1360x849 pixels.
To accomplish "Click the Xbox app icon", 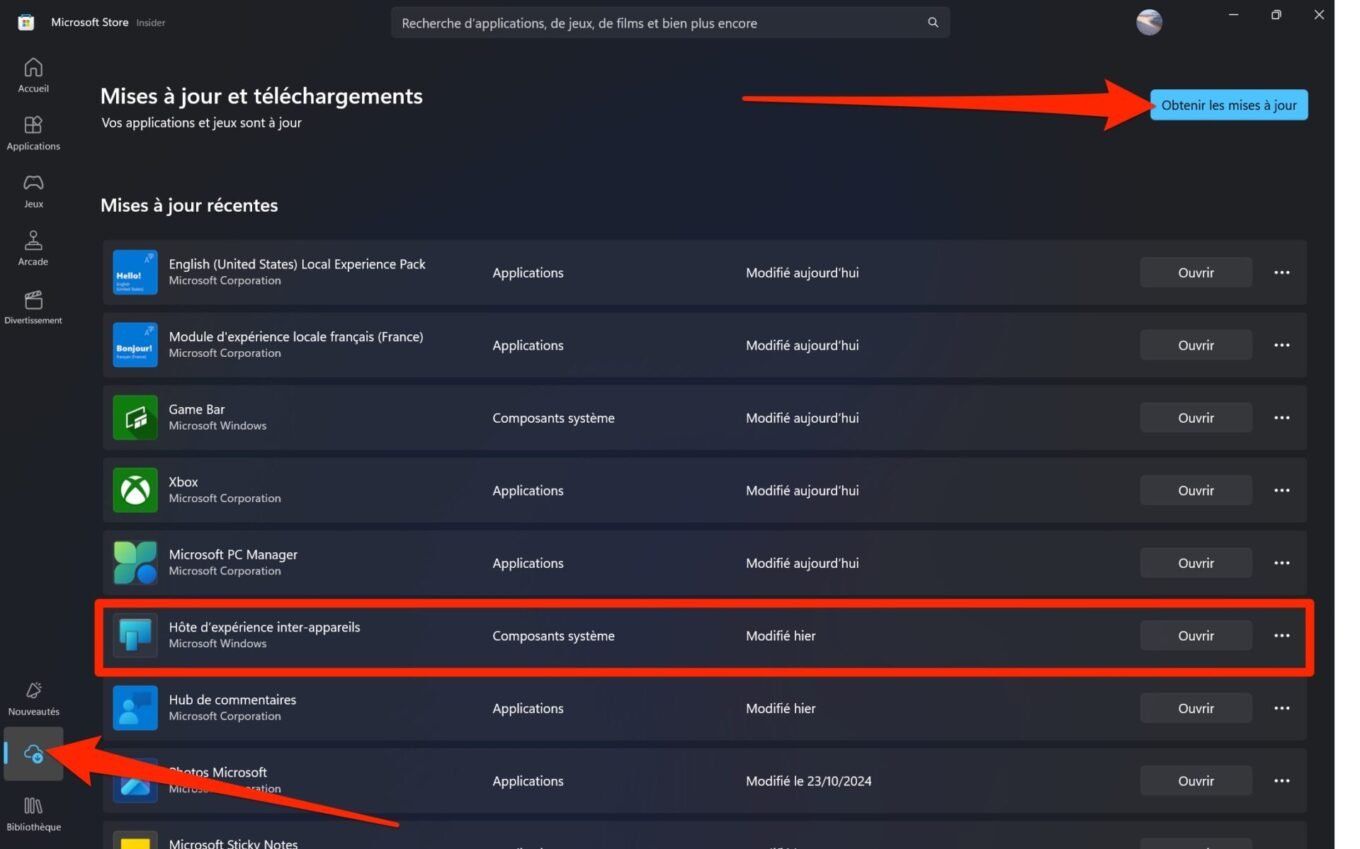I will (x=135, y=490).
